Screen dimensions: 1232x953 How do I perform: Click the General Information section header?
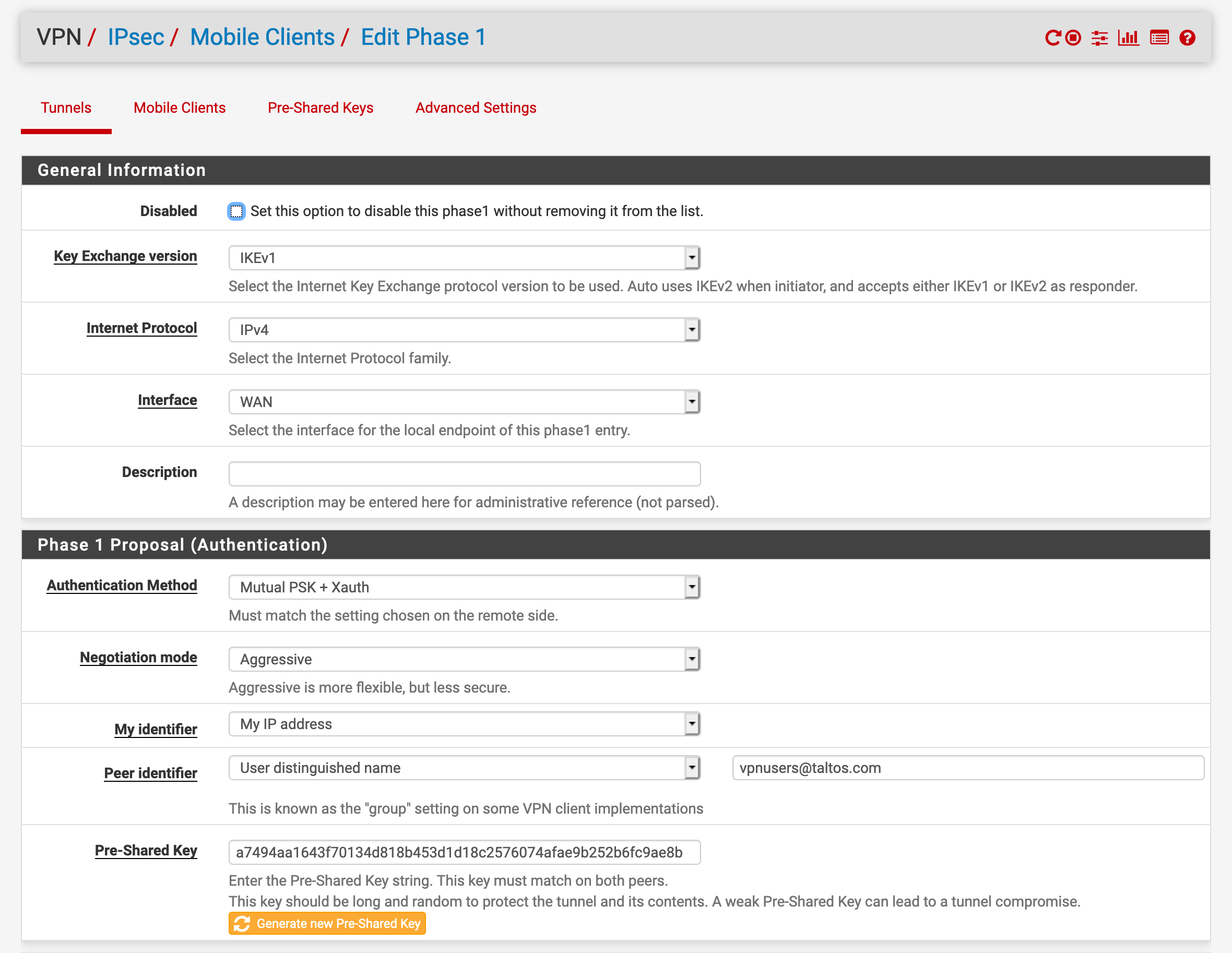coord(616,170)
